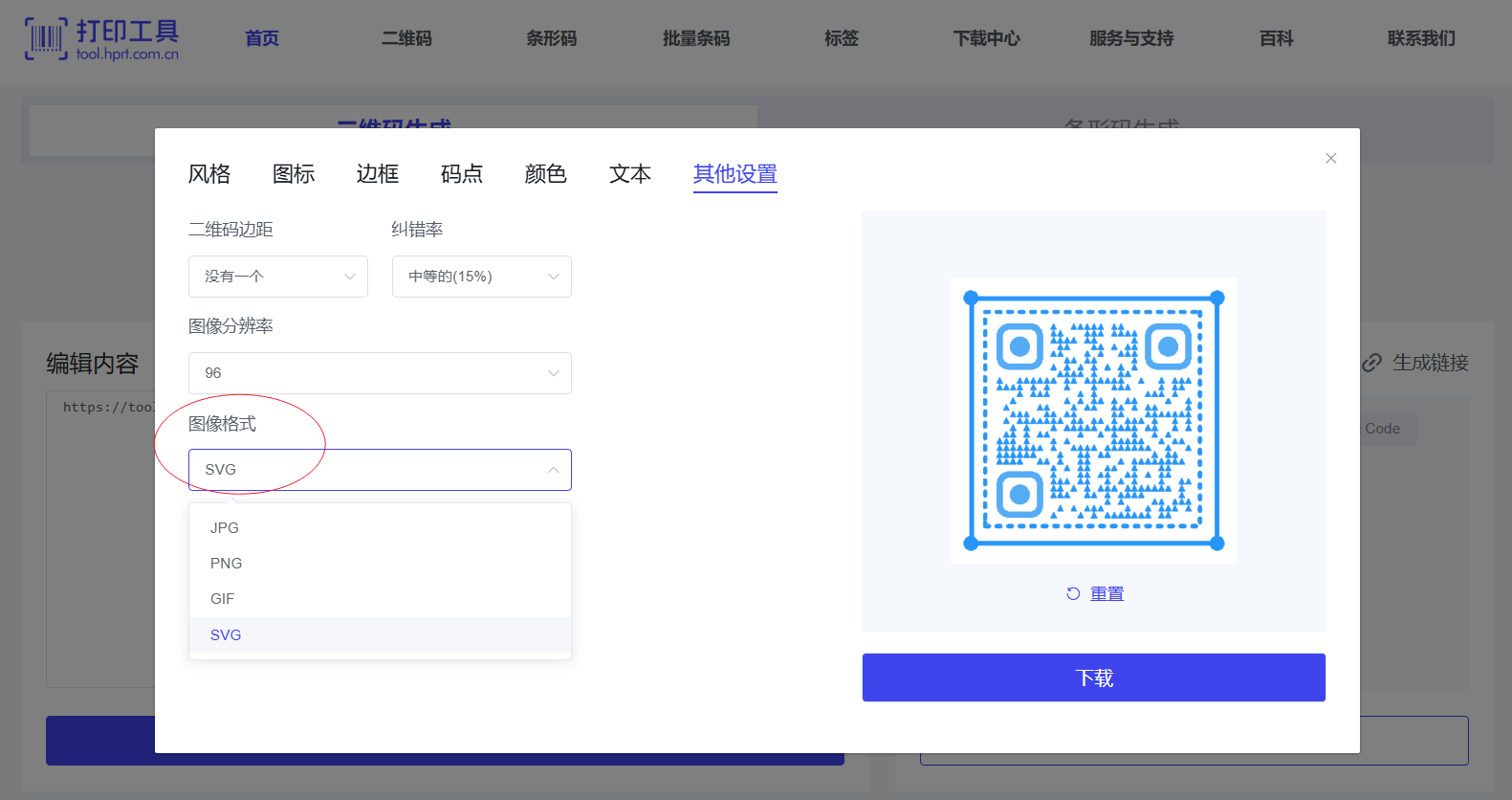Open the 颜色 tab
Viewport: 1512px width, 800px height.
coord(546,174)
